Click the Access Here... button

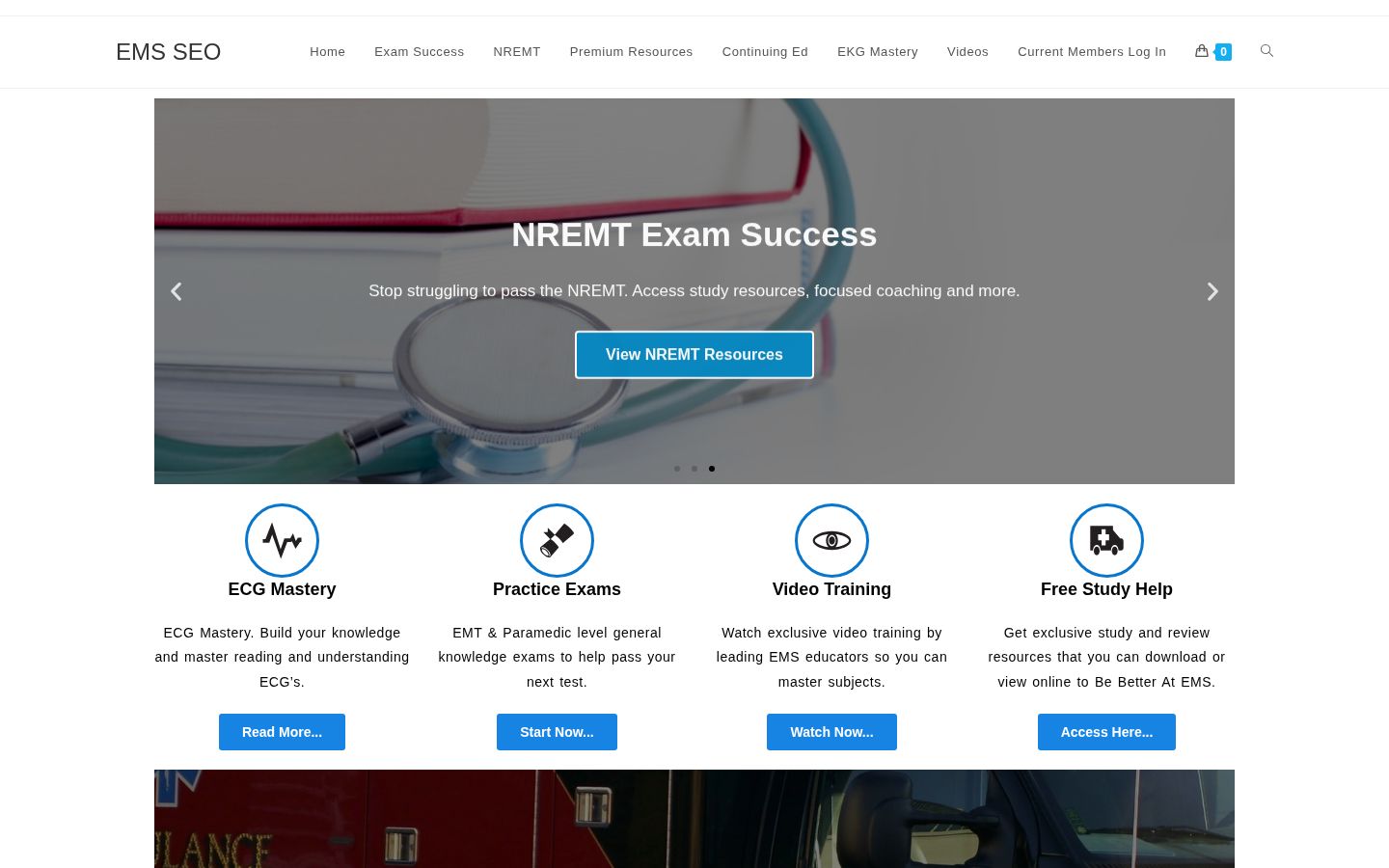click(1106, 732)
